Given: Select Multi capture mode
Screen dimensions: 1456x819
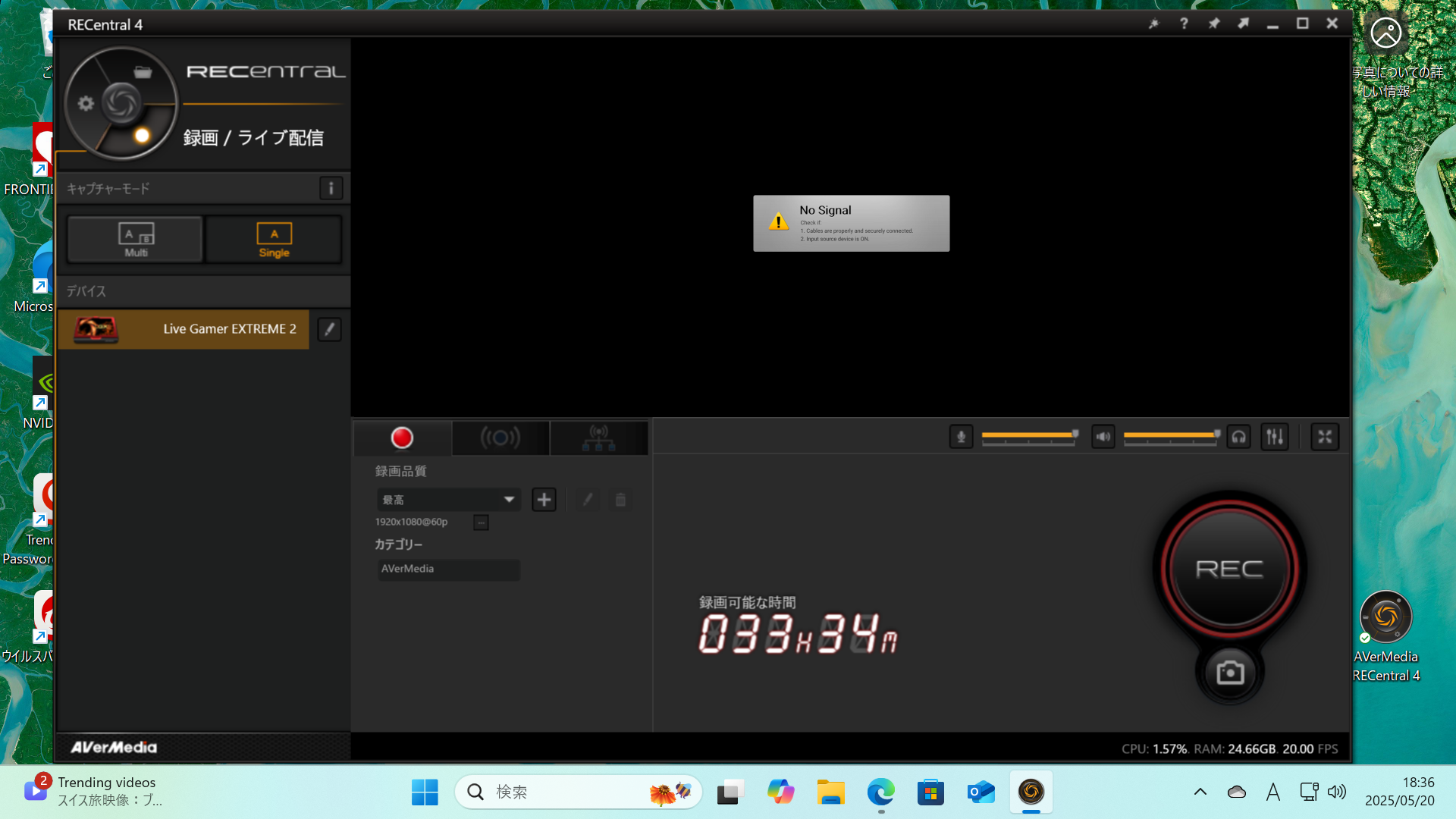Looking at the screenshot, I should click(136, 240).
